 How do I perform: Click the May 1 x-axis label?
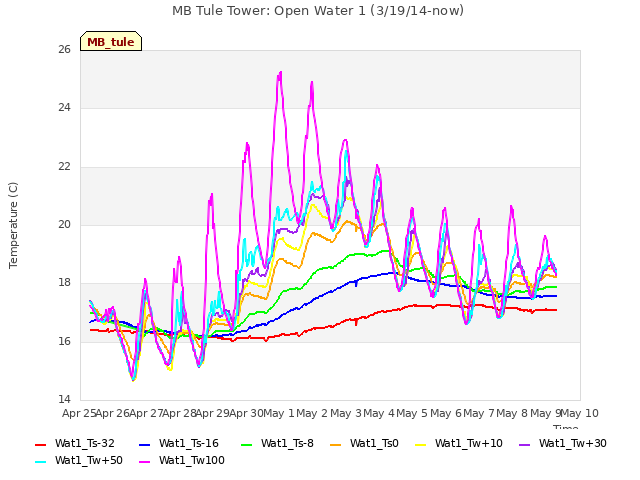coord(279,413)
